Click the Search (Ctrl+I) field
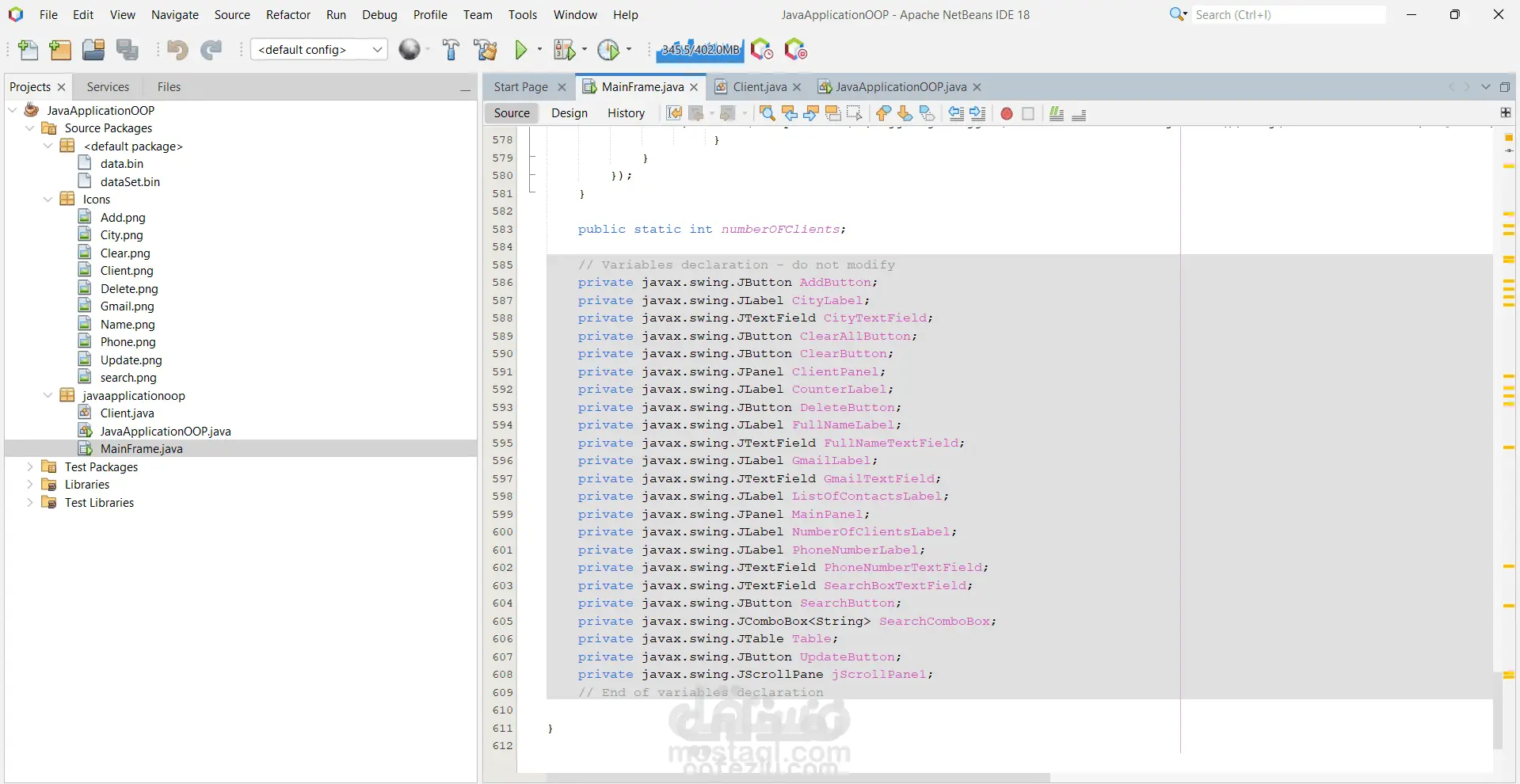 point(1288,14)
